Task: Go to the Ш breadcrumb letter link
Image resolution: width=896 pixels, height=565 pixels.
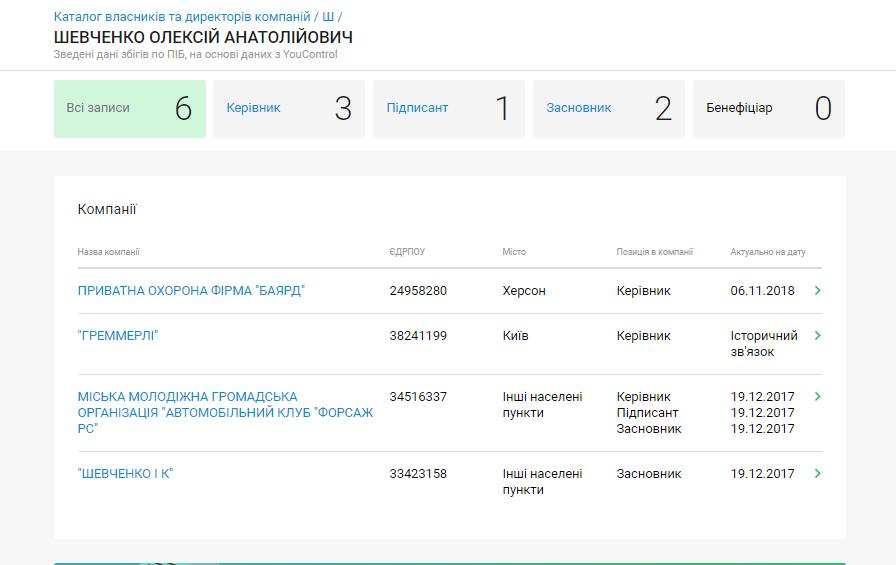Action: [x=328, y=17]
